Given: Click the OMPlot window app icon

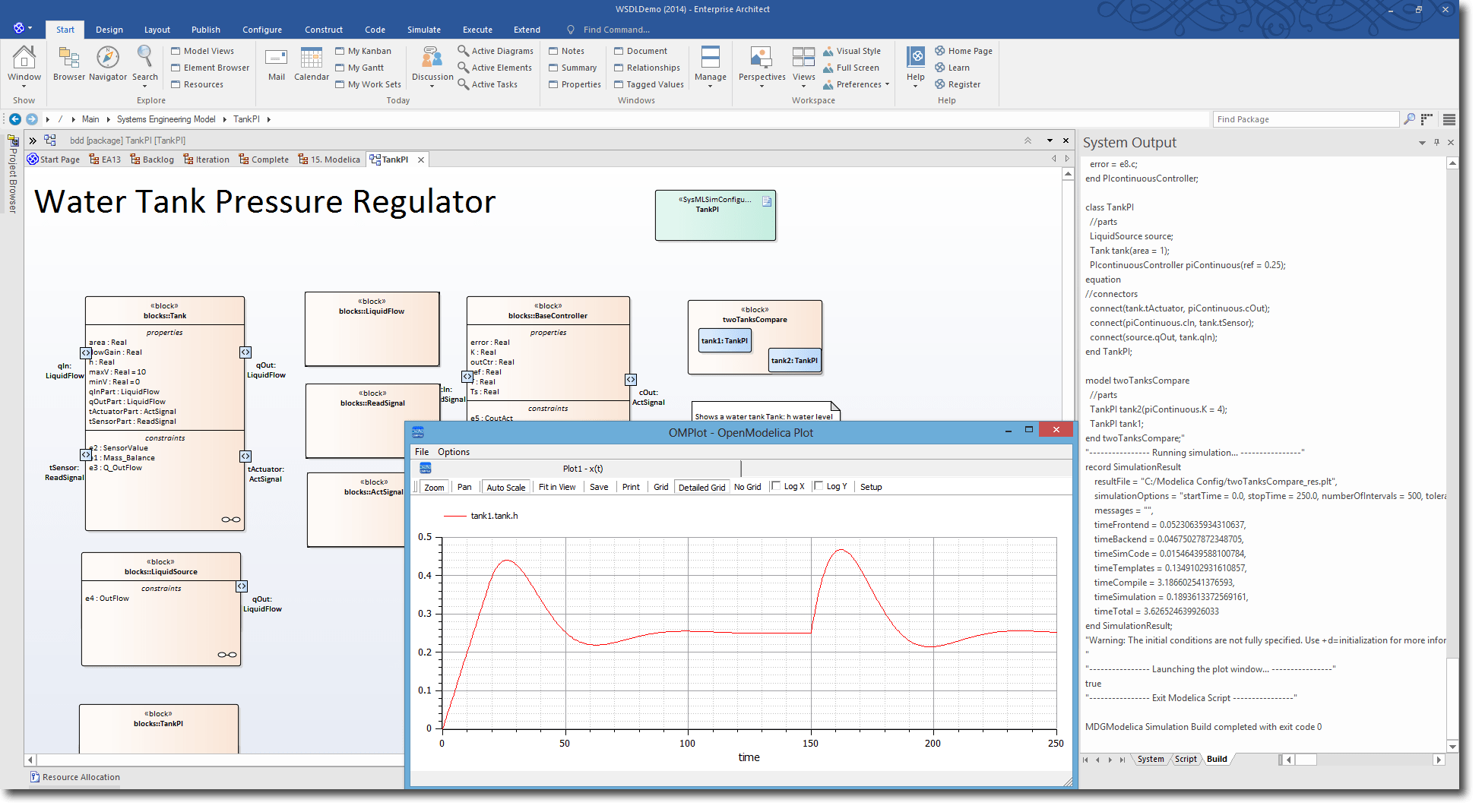Looking at the screenshot, I should [x=418, y=432].
